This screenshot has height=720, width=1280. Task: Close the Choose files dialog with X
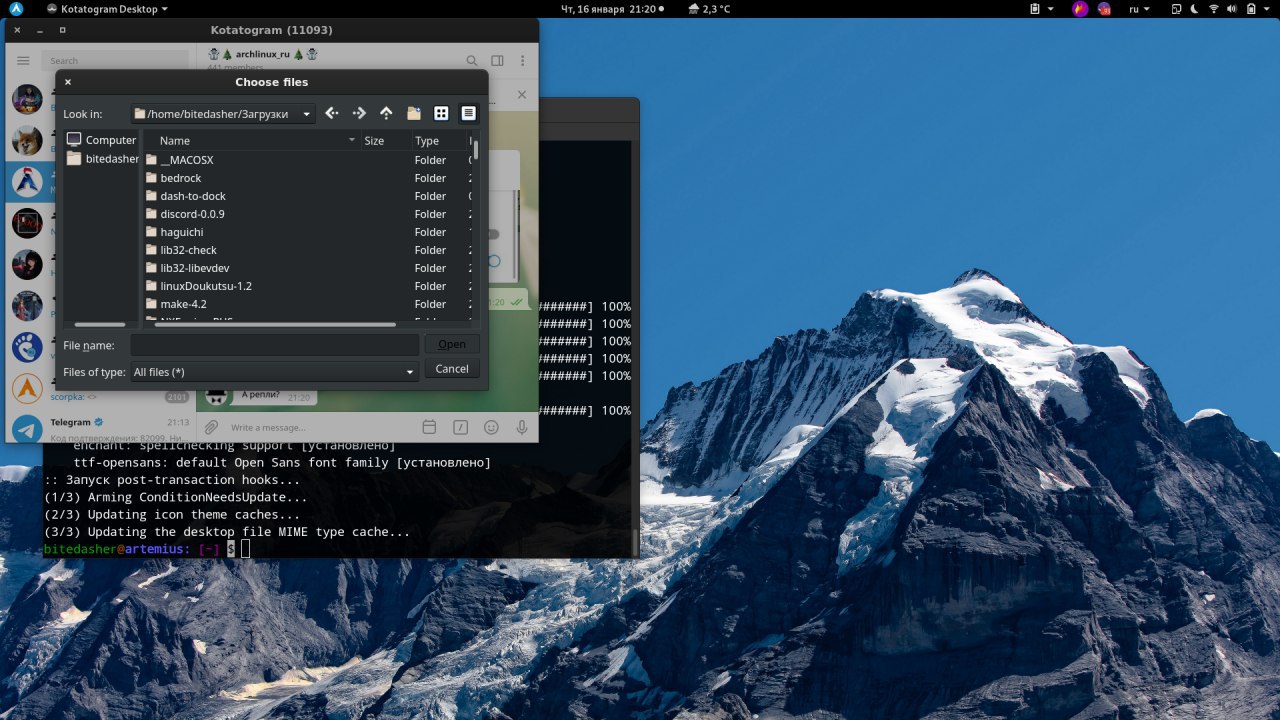(x=68, y=82)
